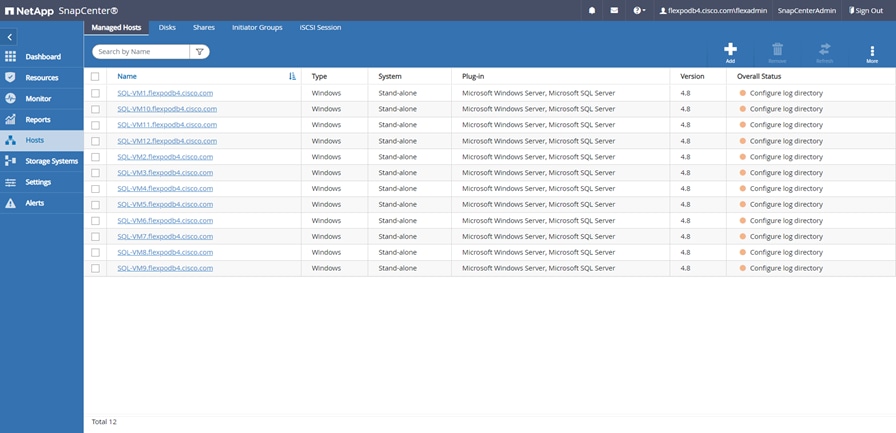Open the More vertical dots menu
Image resolution: width=896 pixels, height=433 pixels.
pos(872,53)
